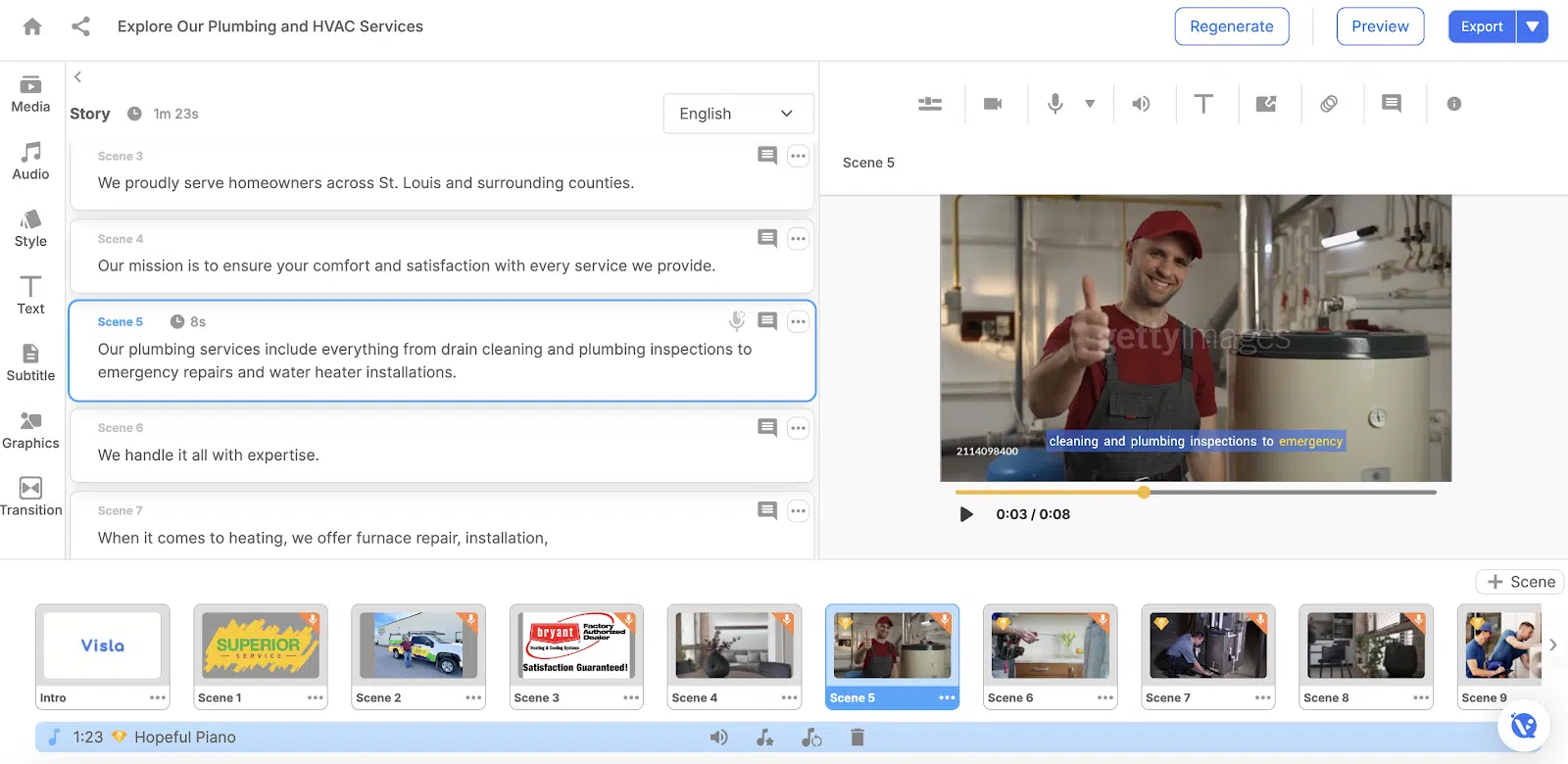Click the Preview button
1568x764 pixels.
(1380, 26)
